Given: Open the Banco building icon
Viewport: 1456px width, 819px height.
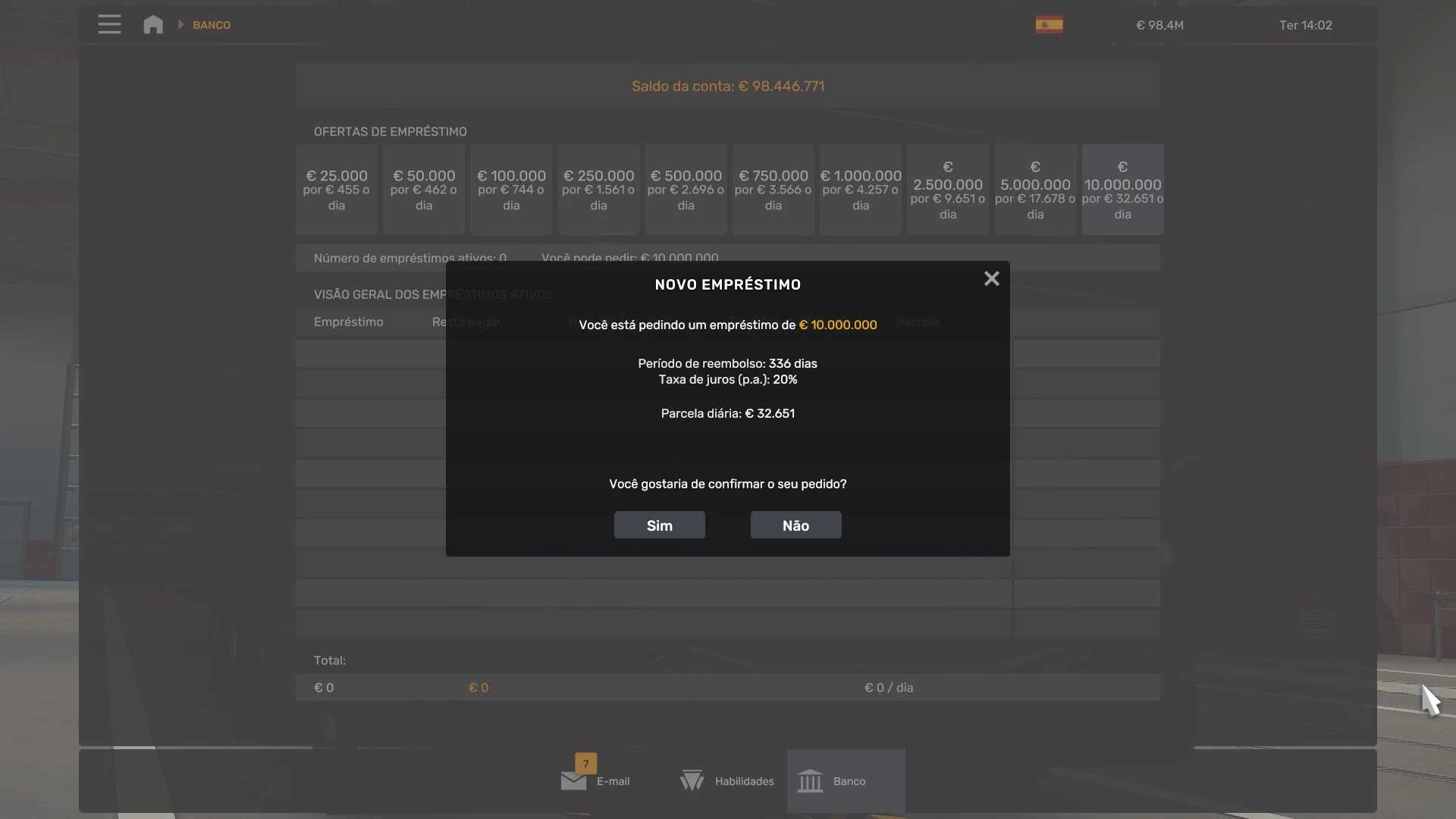Looking at the screenshot, I should [810, 781].
